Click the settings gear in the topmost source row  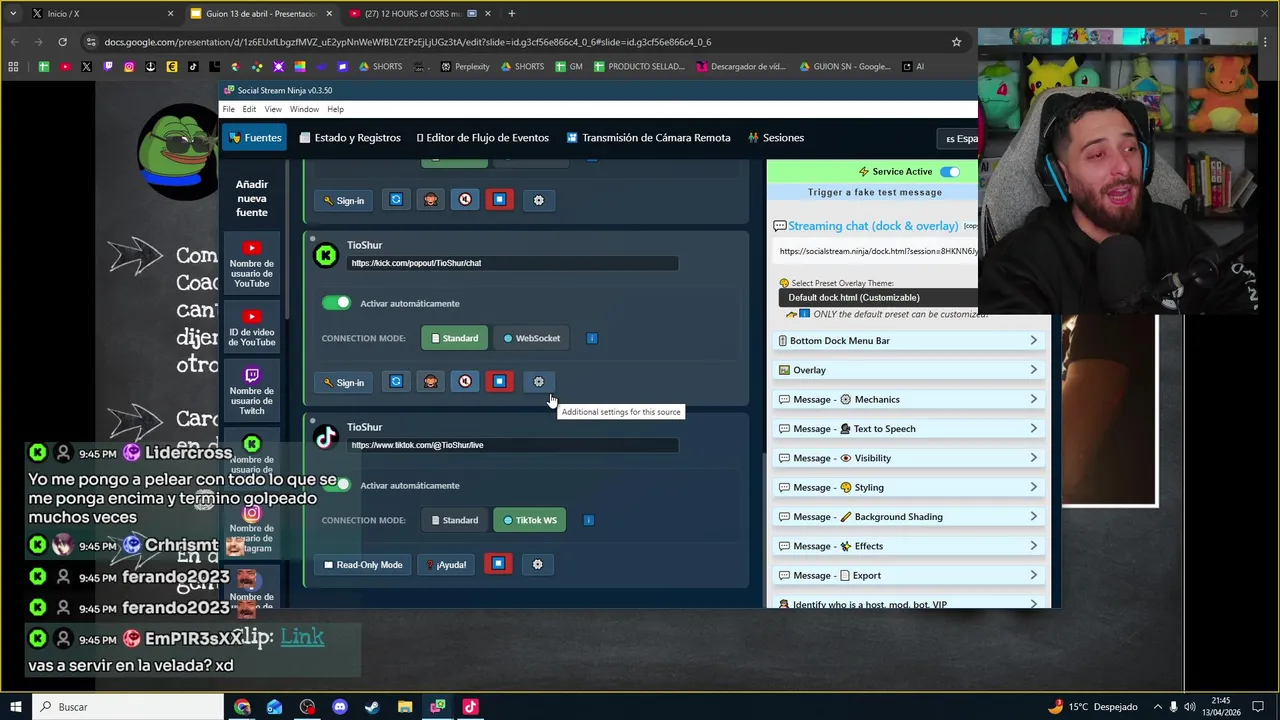(538, 200)
